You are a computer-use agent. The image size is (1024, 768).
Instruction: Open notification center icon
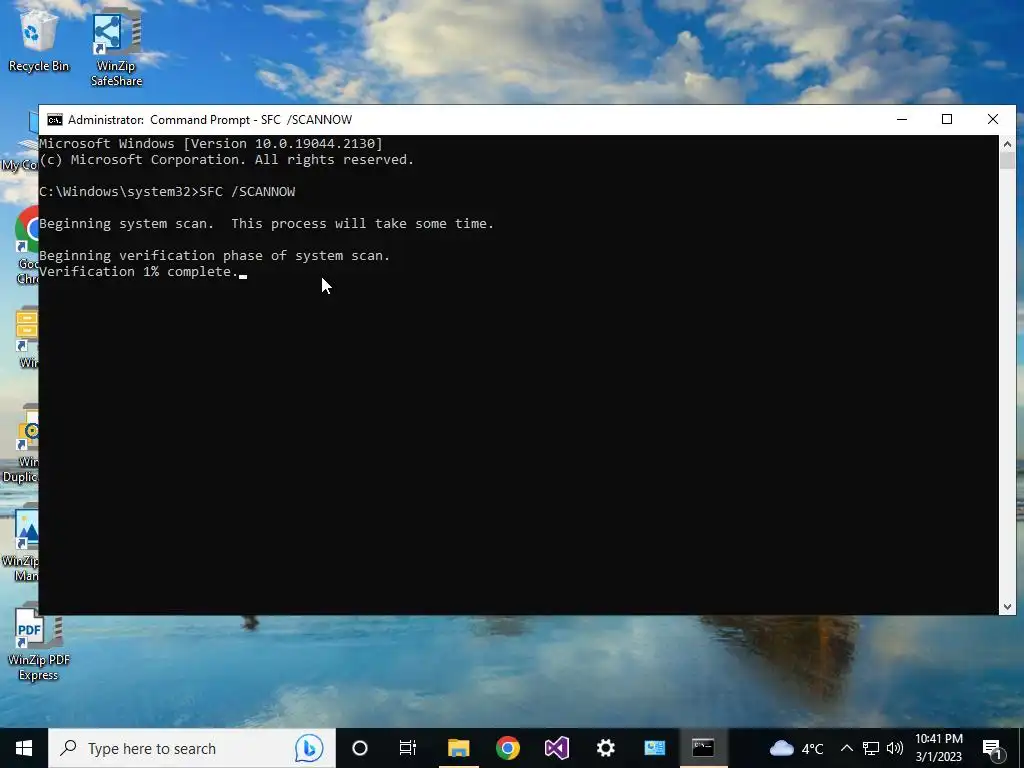coord(993,748)
